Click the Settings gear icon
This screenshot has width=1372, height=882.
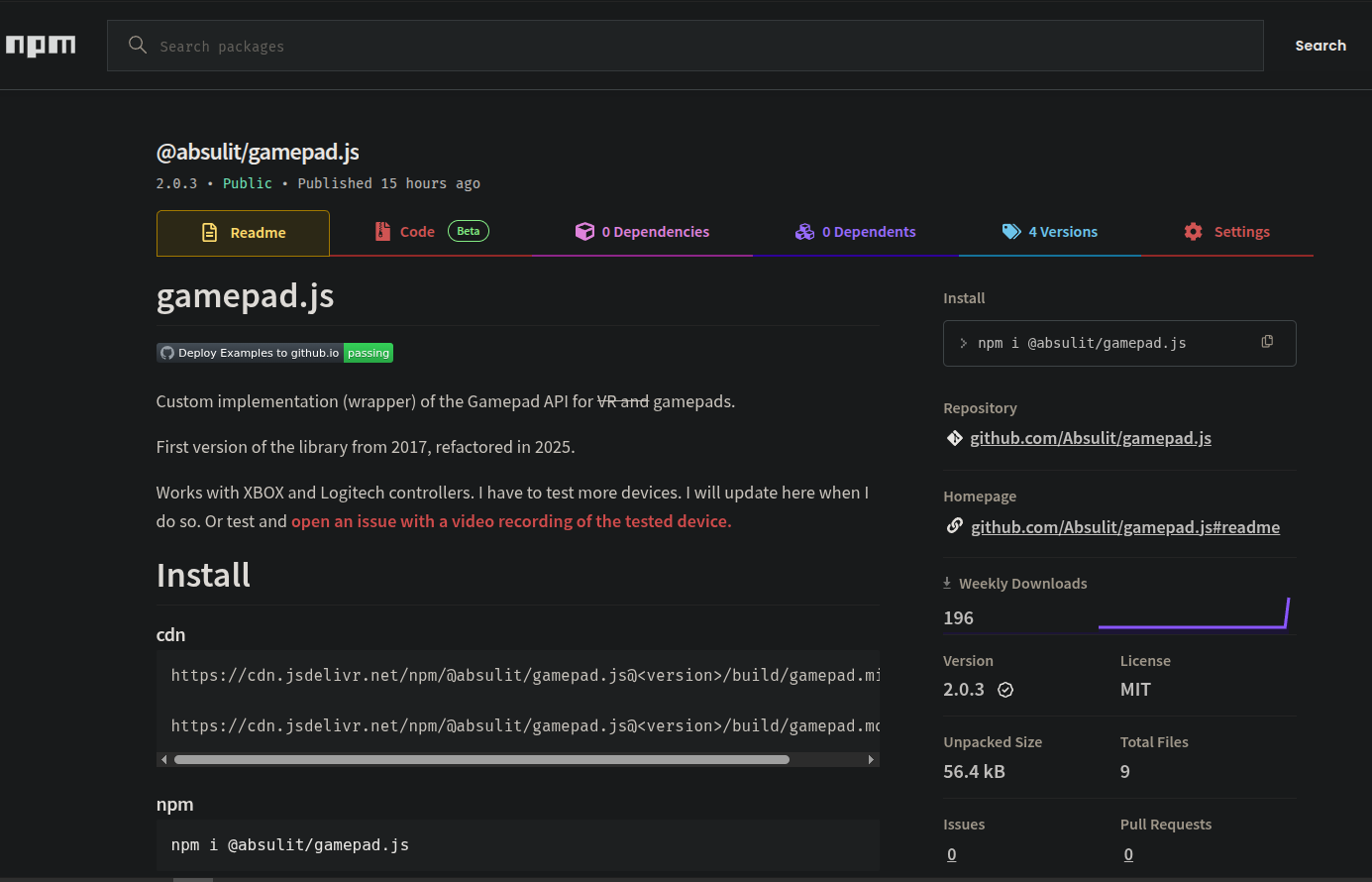(x=1194, y=232)
